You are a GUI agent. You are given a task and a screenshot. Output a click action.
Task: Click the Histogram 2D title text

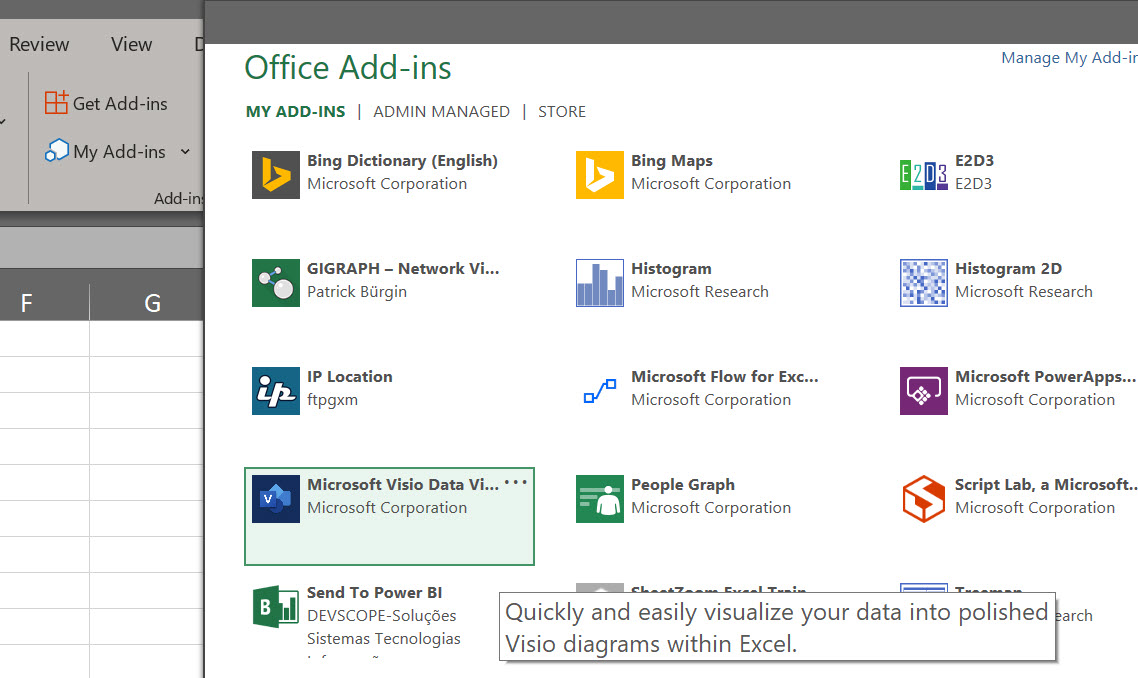tap(1008, 269)
